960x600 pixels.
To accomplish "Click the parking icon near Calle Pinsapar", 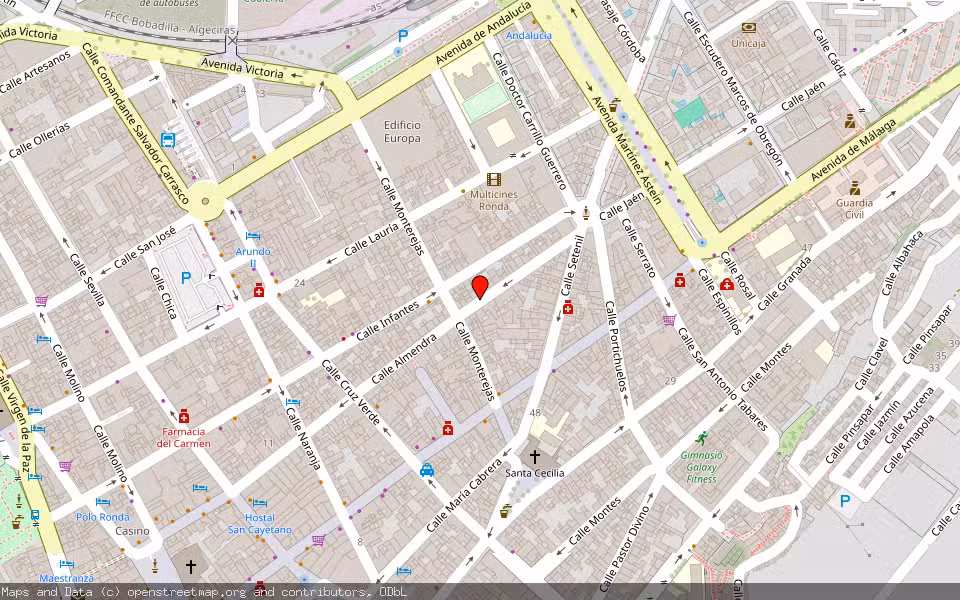I will pos(845,501).
